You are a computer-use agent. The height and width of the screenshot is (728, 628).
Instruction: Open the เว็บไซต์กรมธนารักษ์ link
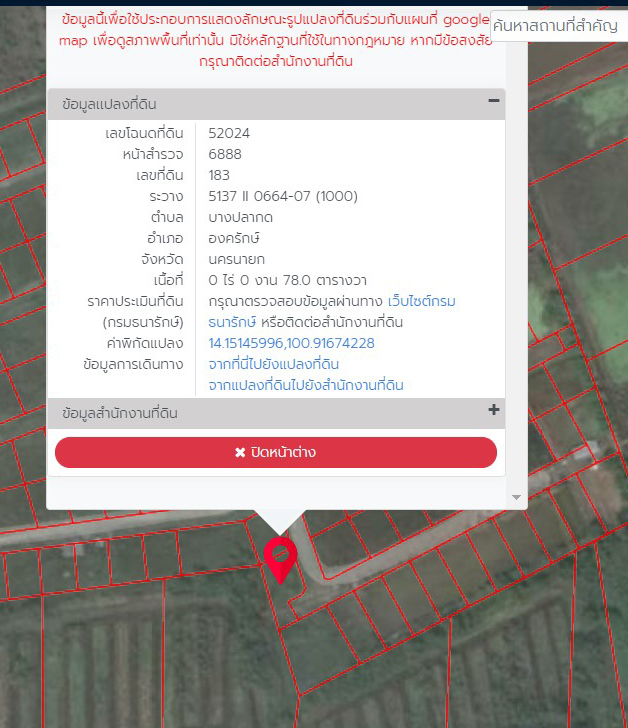click(x=421, y=301)
